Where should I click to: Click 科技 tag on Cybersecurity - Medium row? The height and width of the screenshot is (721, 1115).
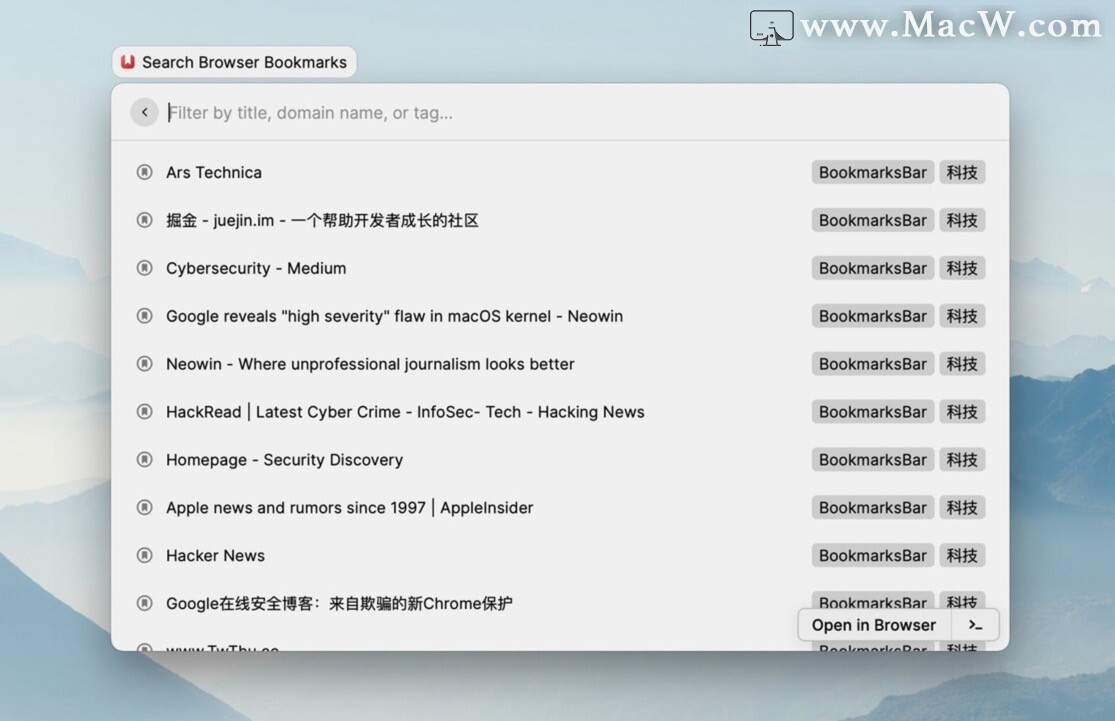tap(962, 268)
